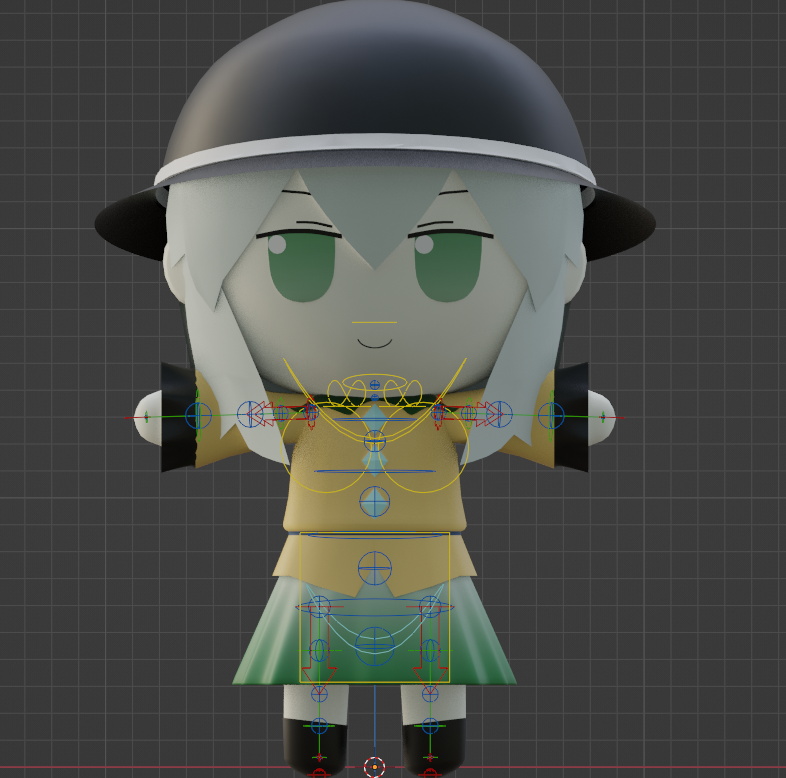Select the screen-right knee control widget
Viewport: 786px width, 778px height.
430,651
